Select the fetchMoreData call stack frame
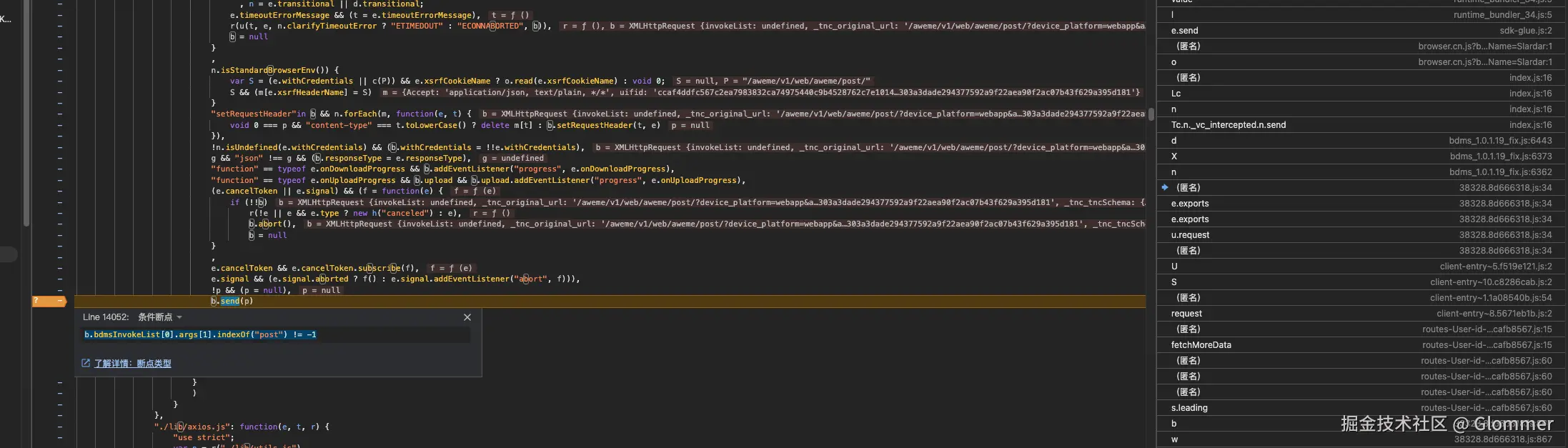Viewport: 1568px width, 448px height. click(1361, 345)
